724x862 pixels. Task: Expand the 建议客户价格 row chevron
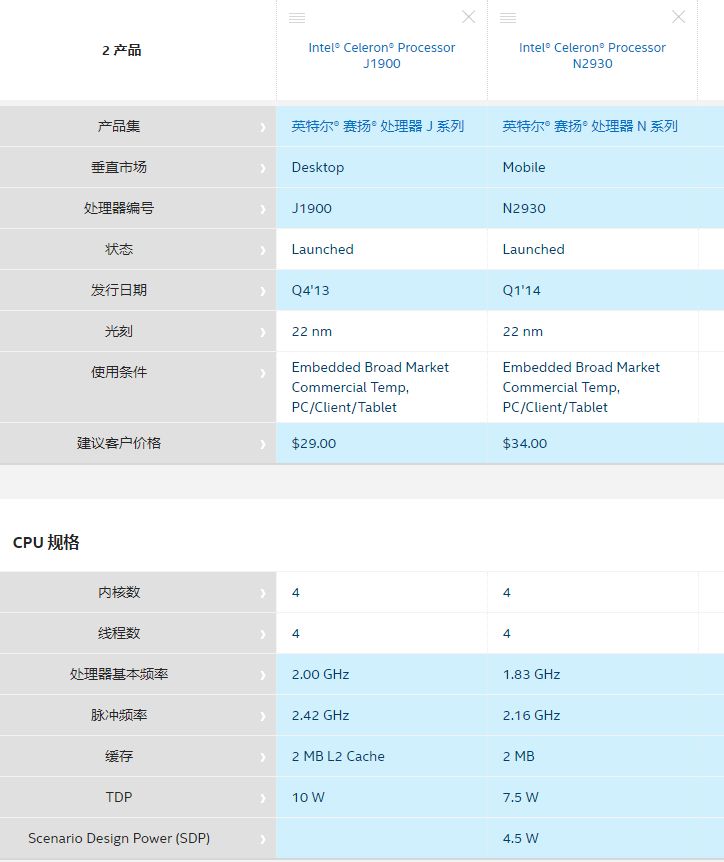click(x=263, y=445)
